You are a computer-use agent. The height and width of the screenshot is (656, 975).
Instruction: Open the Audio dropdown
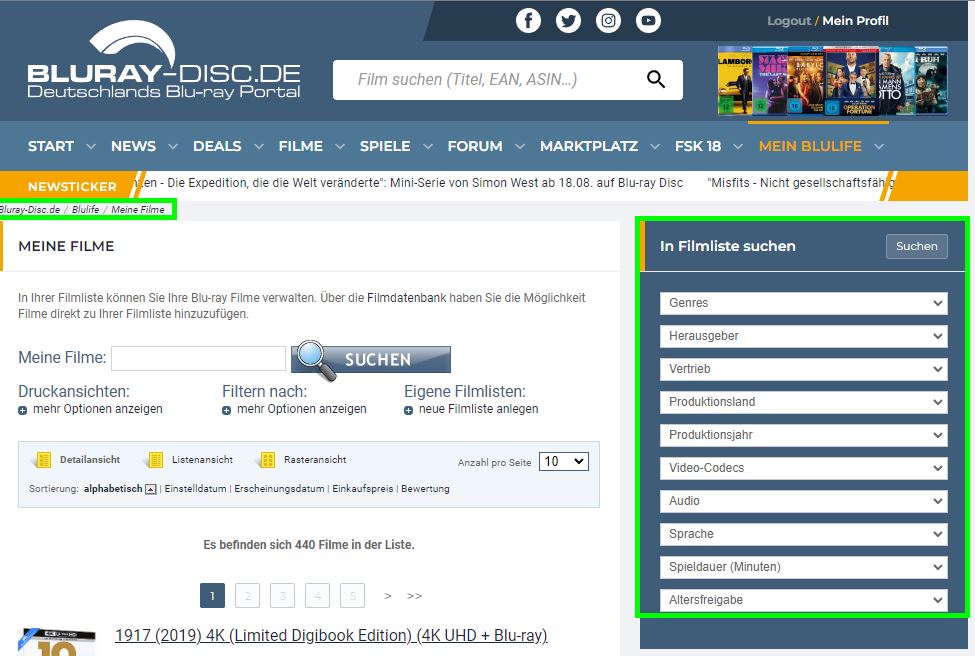pyautogui.click(x=803, y=501)
